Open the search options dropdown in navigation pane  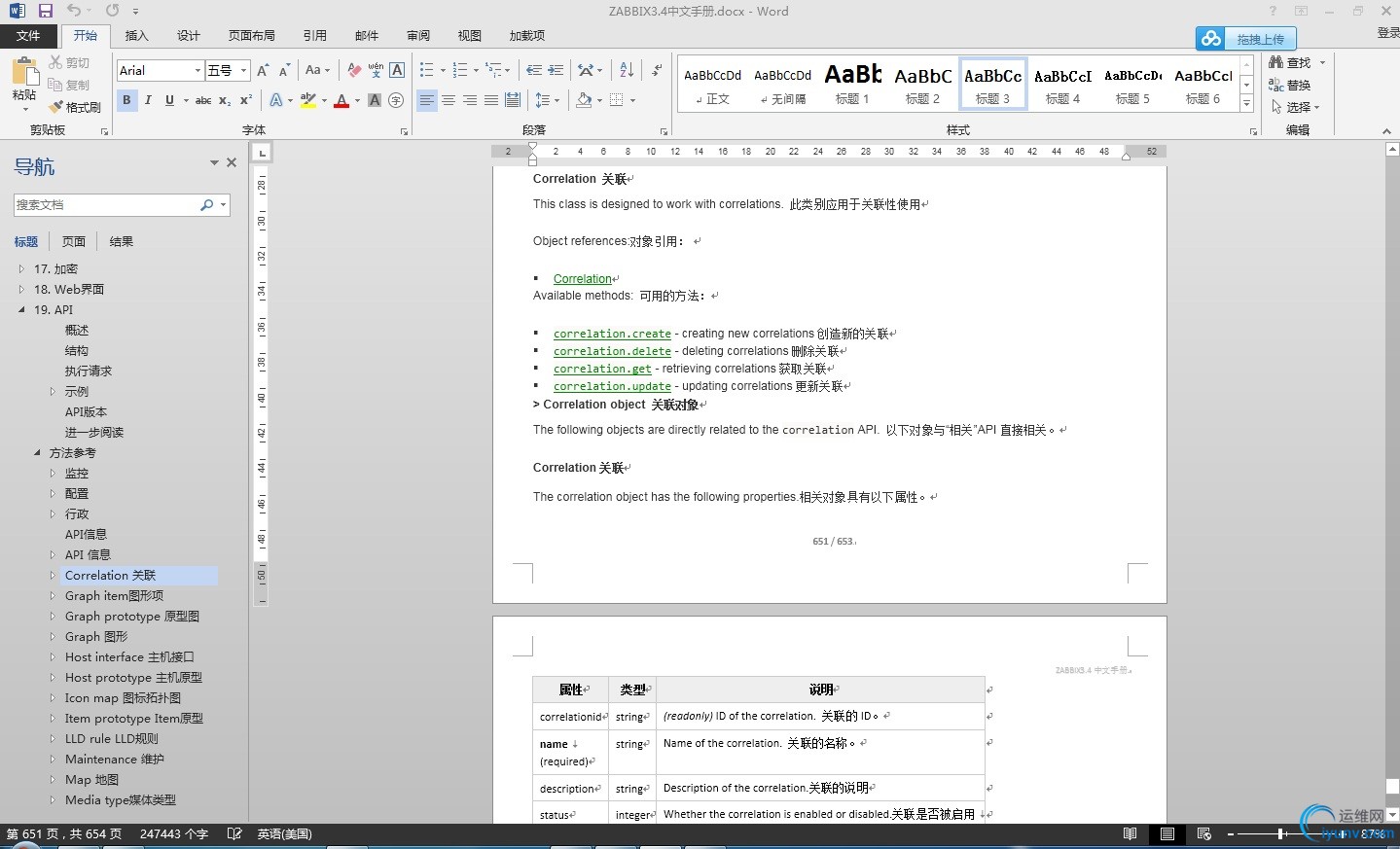[224, 205]
